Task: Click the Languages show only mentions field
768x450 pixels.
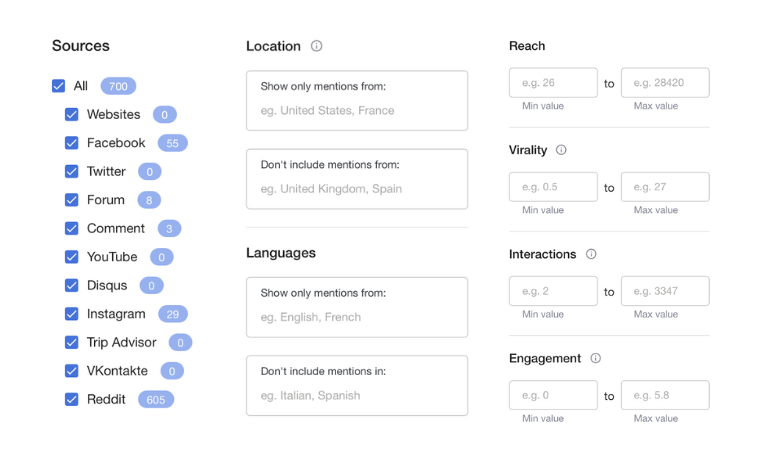Action: pyautogui.click(x=357, y=316)
